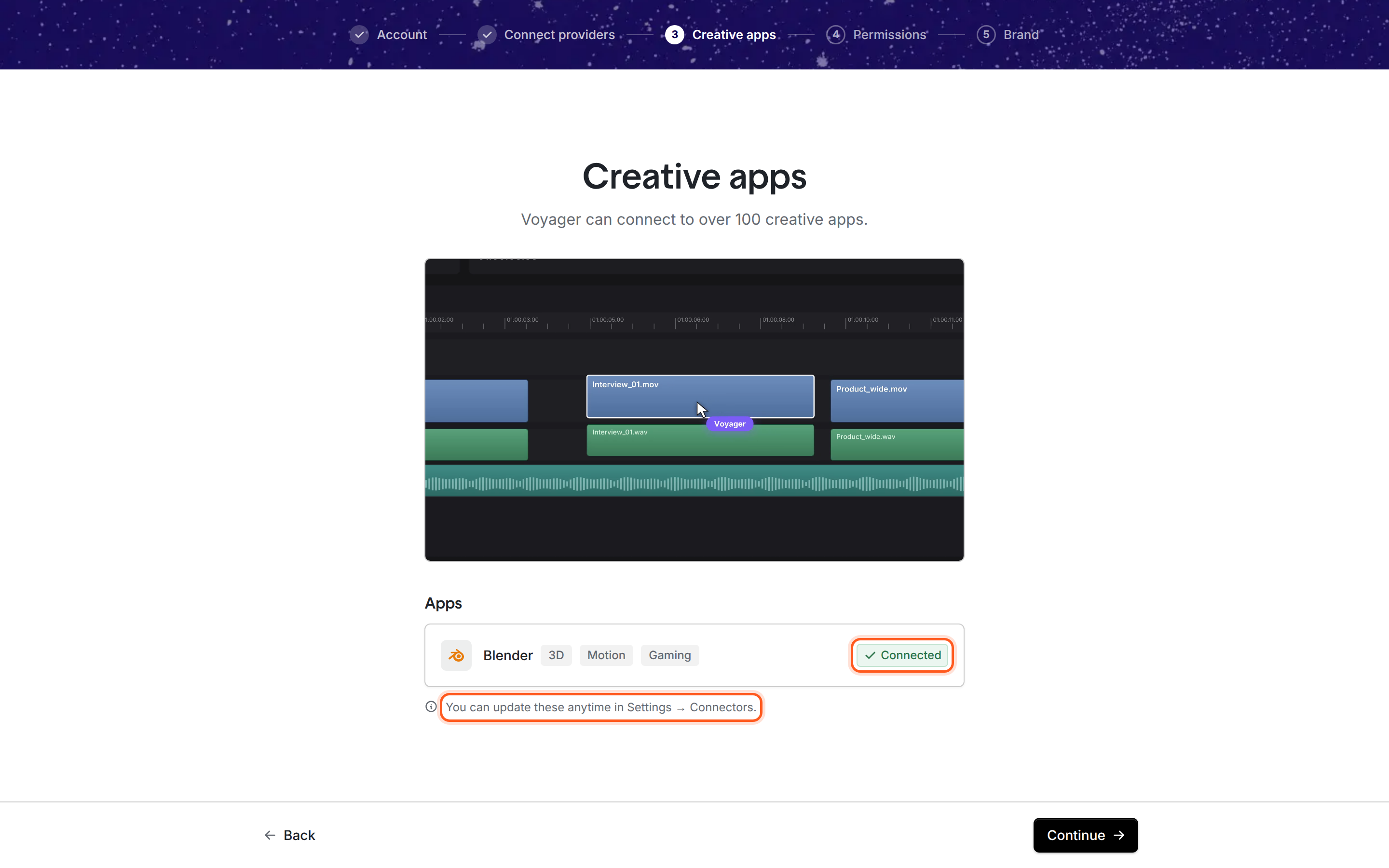This screenshot has height=868, width=1389.
Task: Click the step 4 Permissions number circle
Action: pyautogui.click(x=836, y=34)
